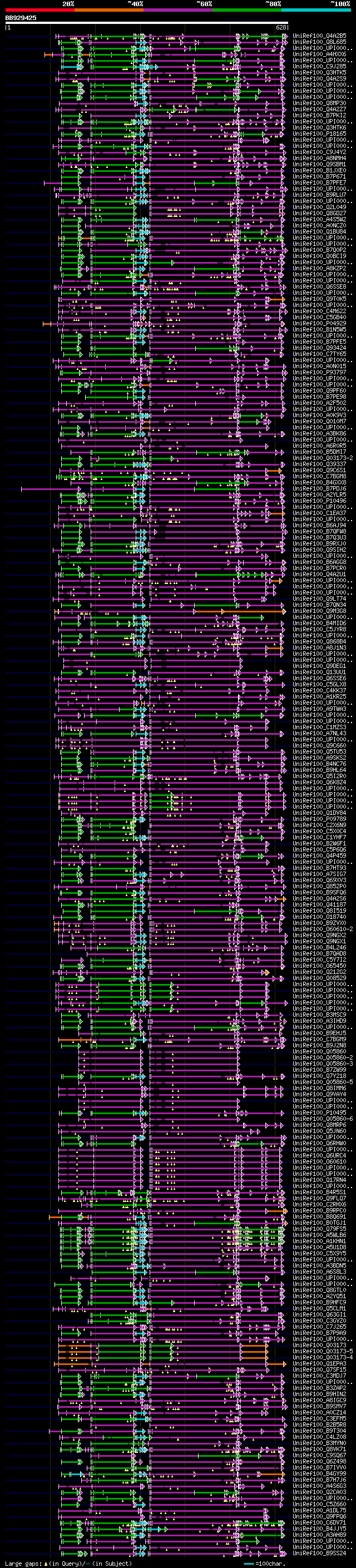
Task: Select the UniRef100_C6DV71 label
Action: (319, 1522)
